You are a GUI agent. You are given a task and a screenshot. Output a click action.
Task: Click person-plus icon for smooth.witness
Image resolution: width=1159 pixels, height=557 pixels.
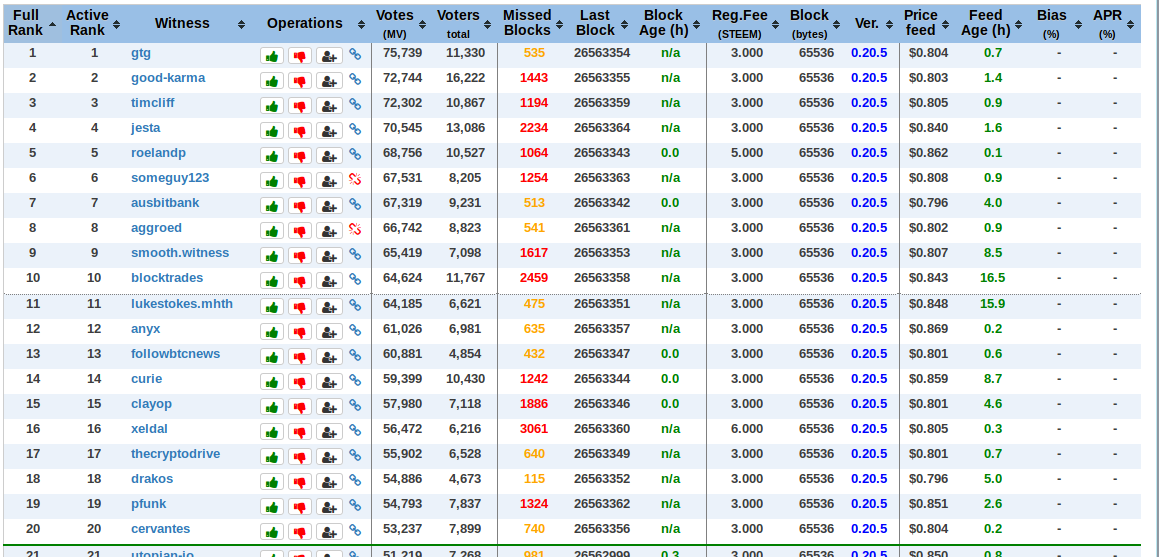click(x=329, y=256)
